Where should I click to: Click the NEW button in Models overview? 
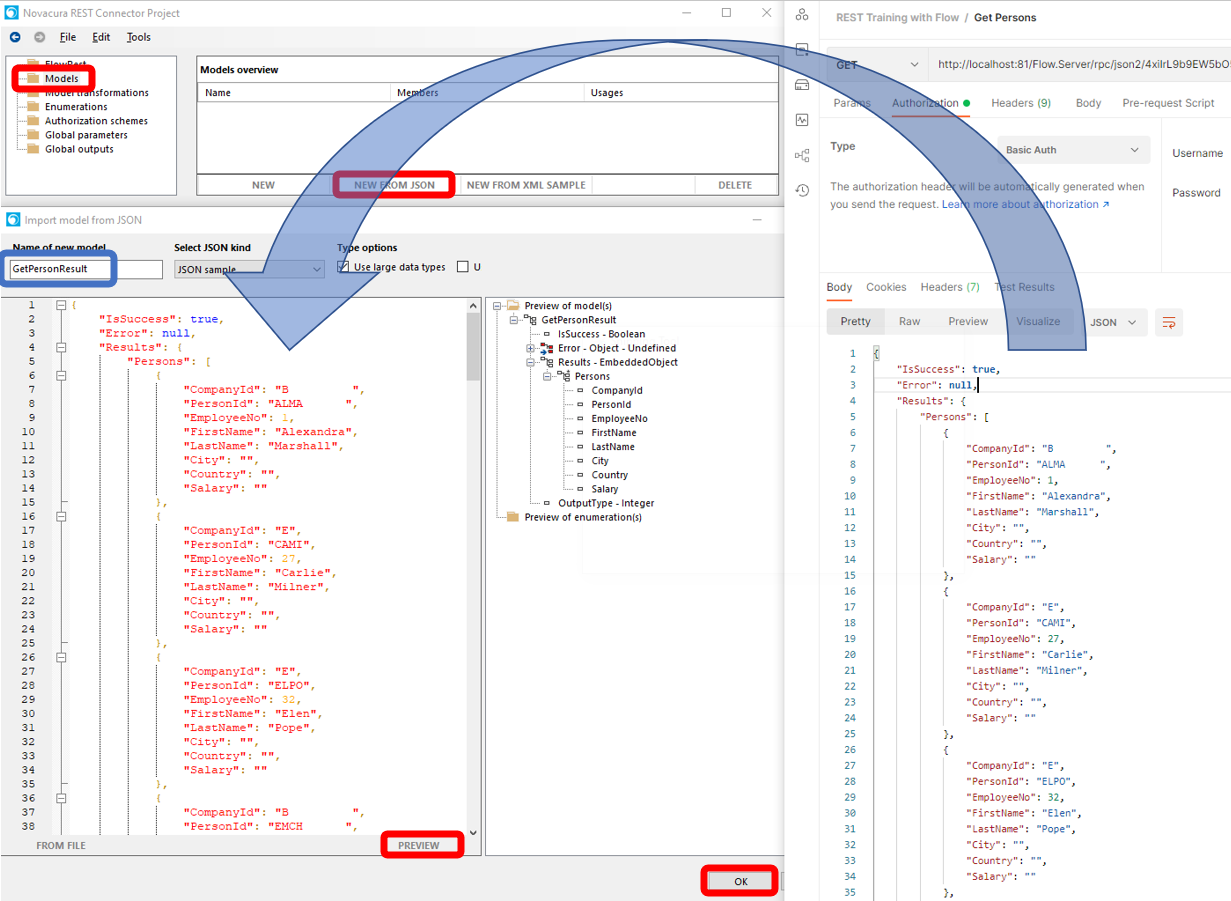[x=263, y=185]
